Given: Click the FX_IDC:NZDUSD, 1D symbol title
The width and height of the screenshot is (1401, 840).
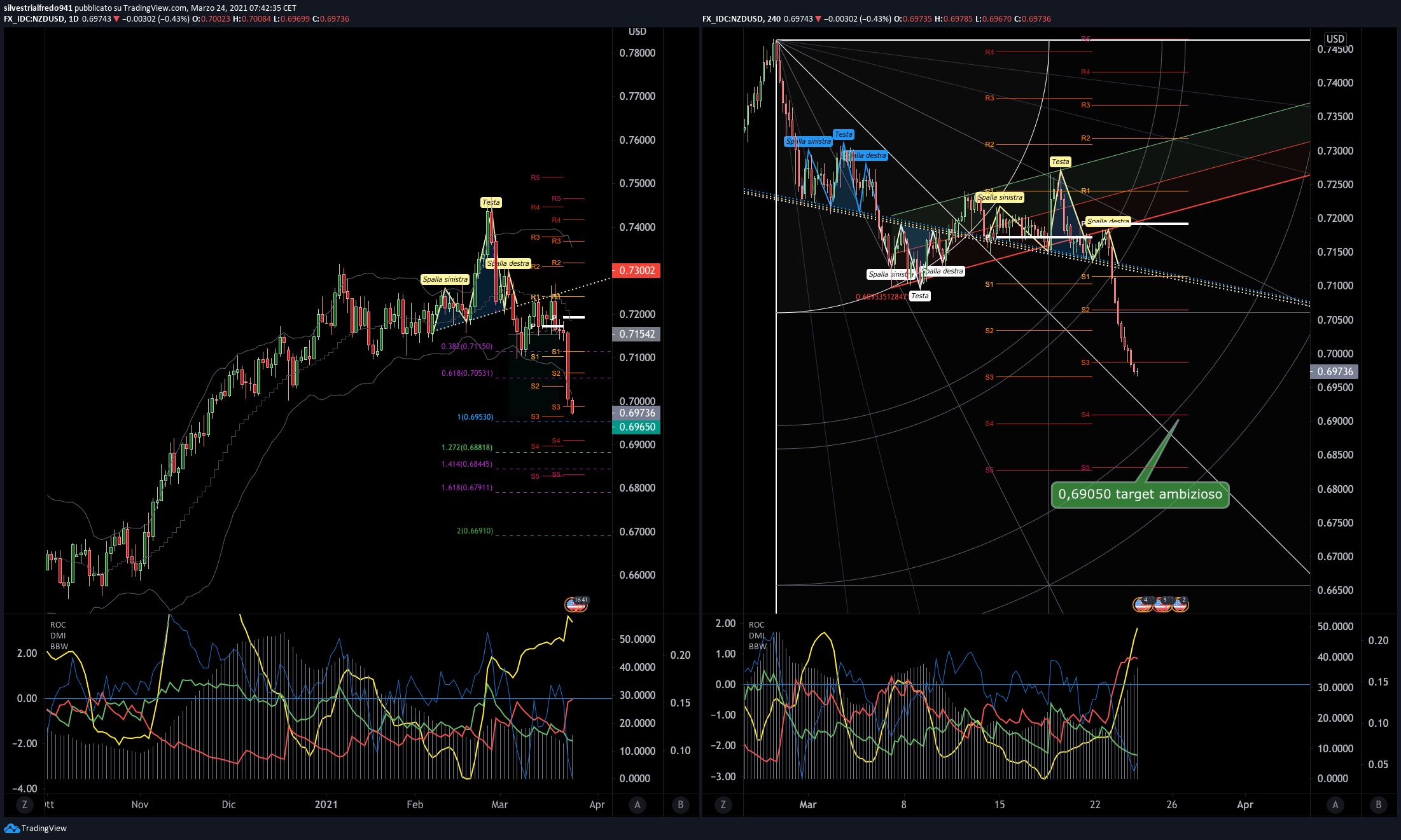Looking at the screenshot, I should tap(41, 19).
